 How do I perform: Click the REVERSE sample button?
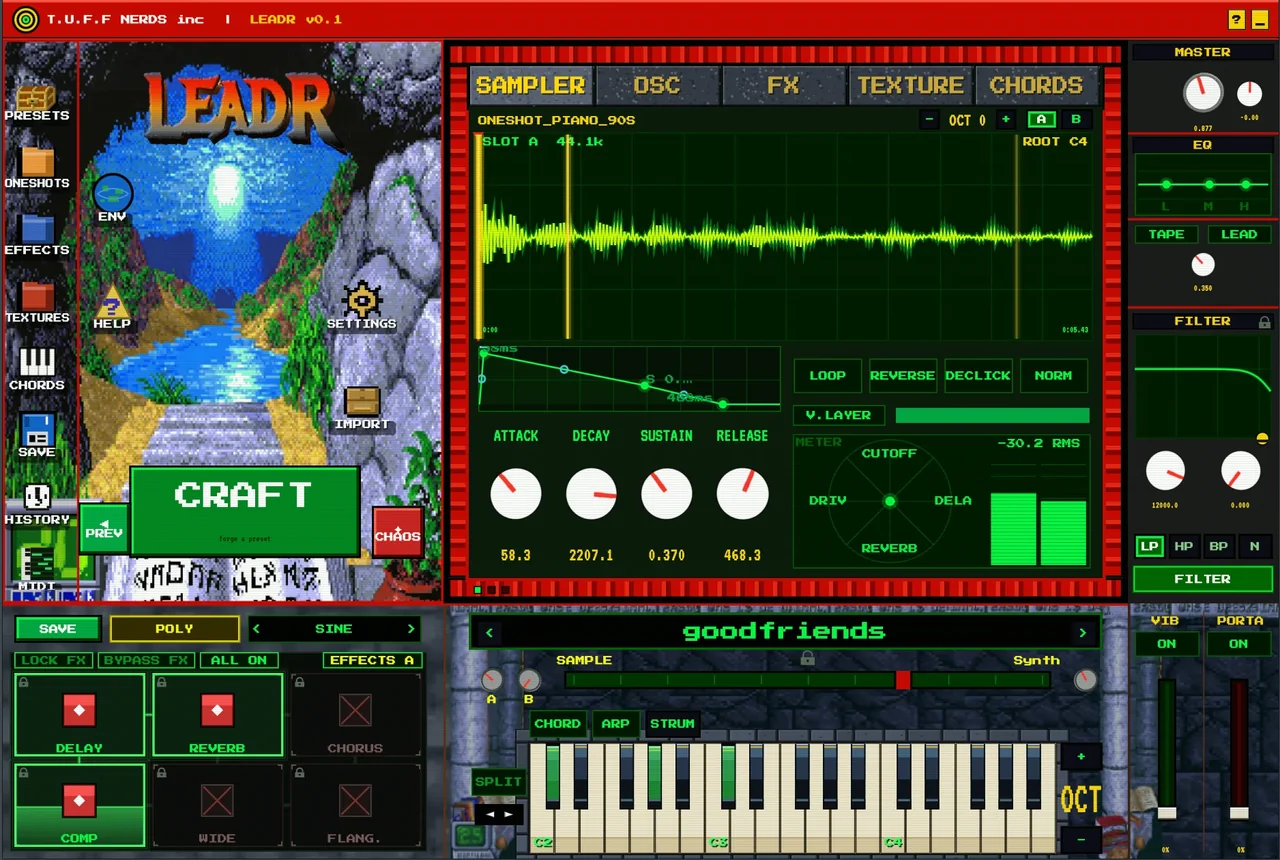(902, 376)
